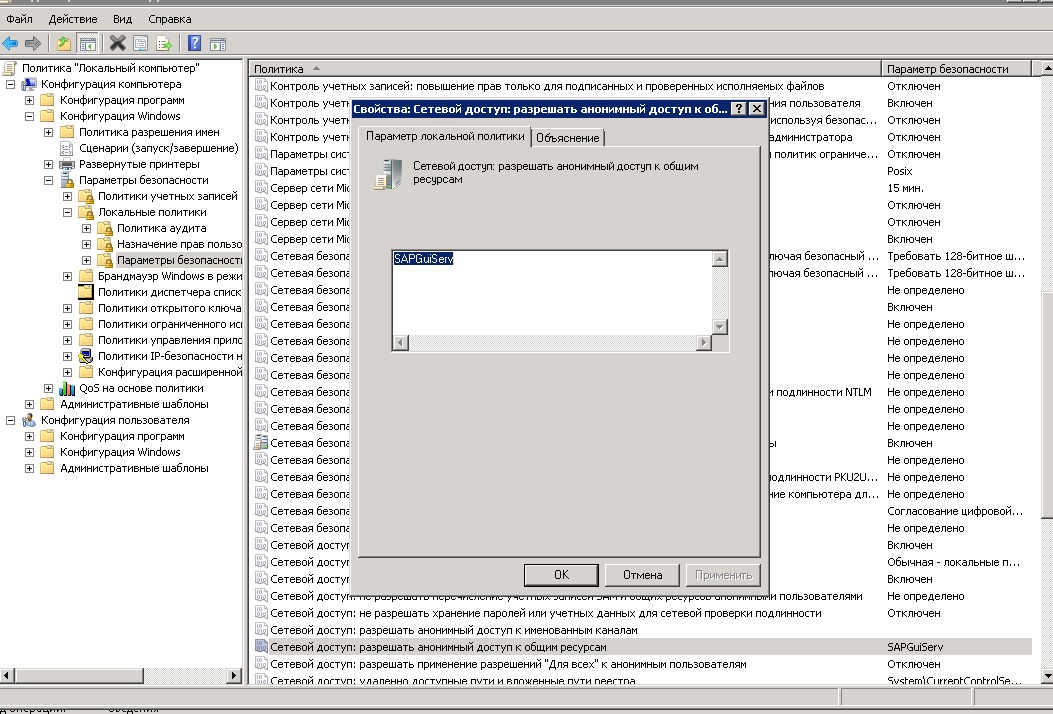Go up one level with folder-arrow icon
The width and height of the screenshot is (1053, 714).
click(63, 44)
